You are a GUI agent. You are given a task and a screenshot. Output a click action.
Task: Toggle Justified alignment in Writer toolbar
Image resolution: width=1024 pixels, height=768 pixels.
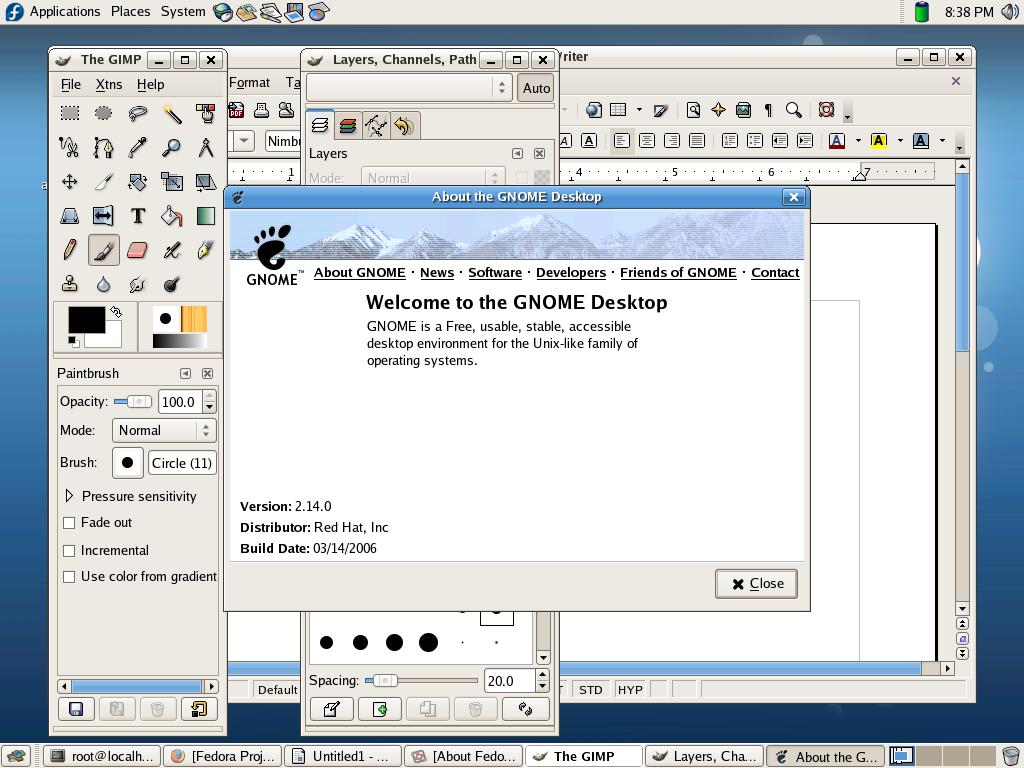697,140
